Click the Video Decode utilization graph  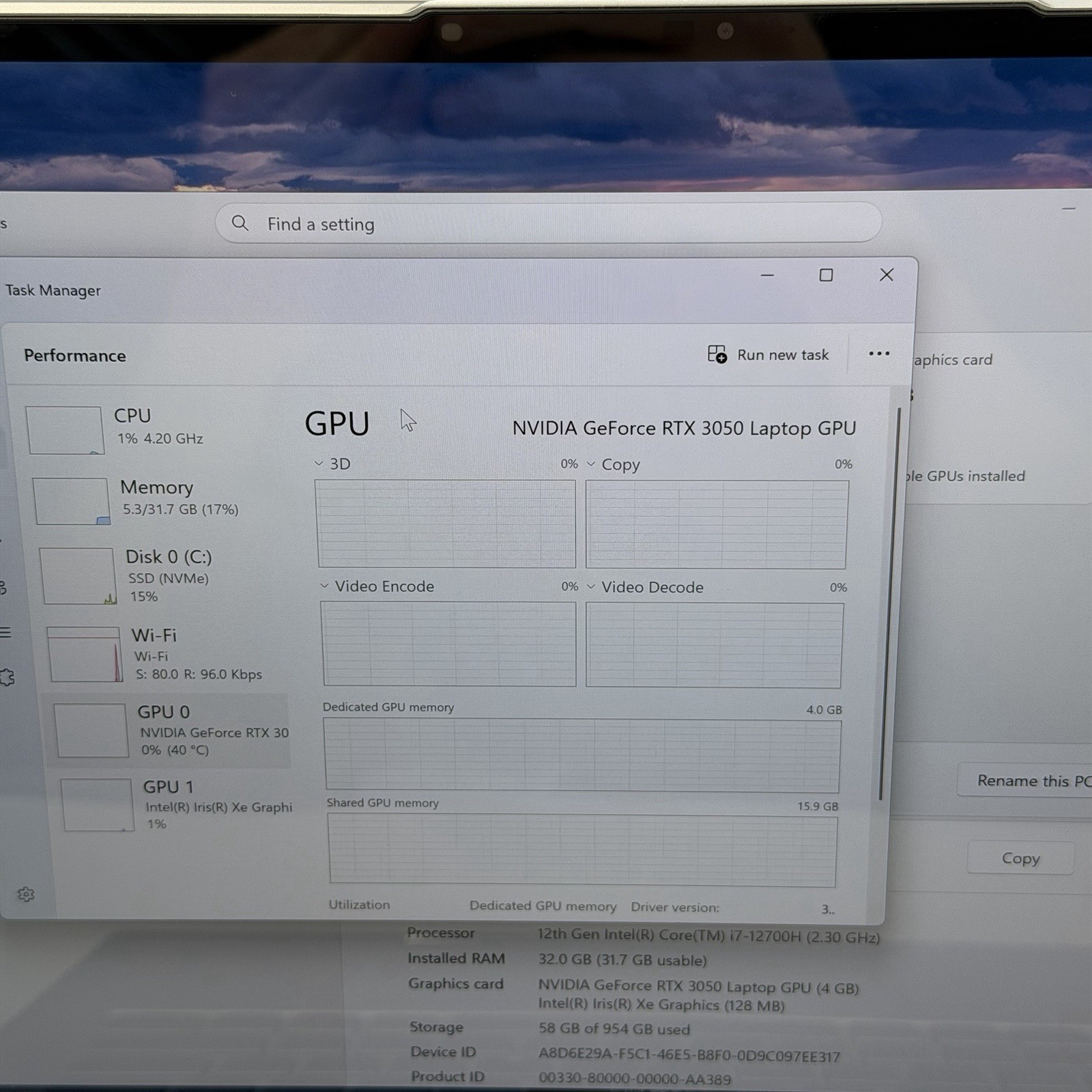click(714, 645)
